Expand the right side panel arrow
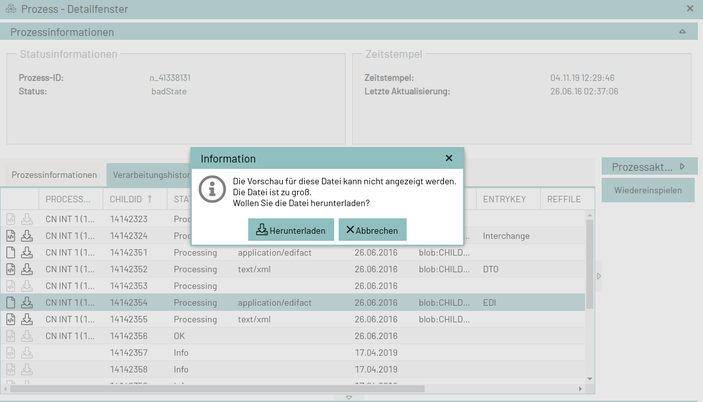The image size is (703, 402). tap(597, 276)
